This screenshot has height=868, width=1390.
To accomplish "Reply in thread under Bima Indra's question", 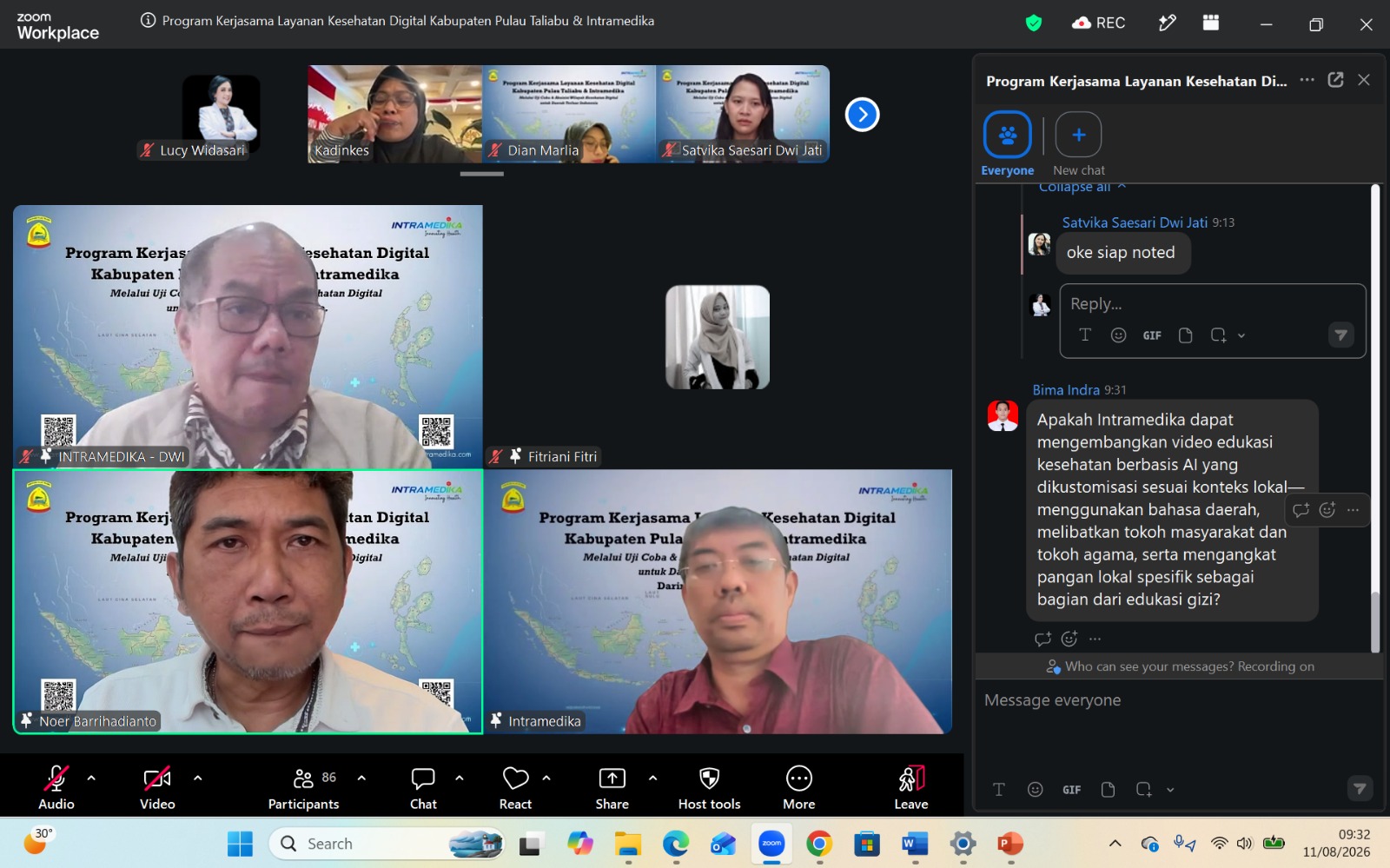I will click(x=1042, y=639).
